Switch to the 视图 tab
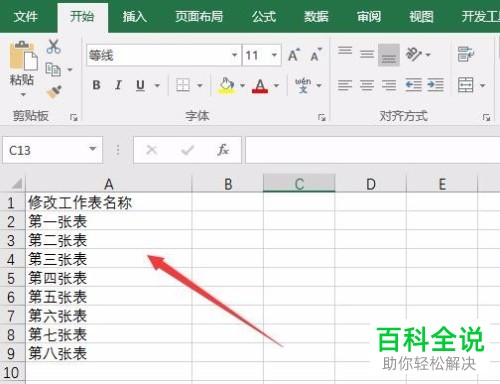500x384 pixels. tap(421, 16)
